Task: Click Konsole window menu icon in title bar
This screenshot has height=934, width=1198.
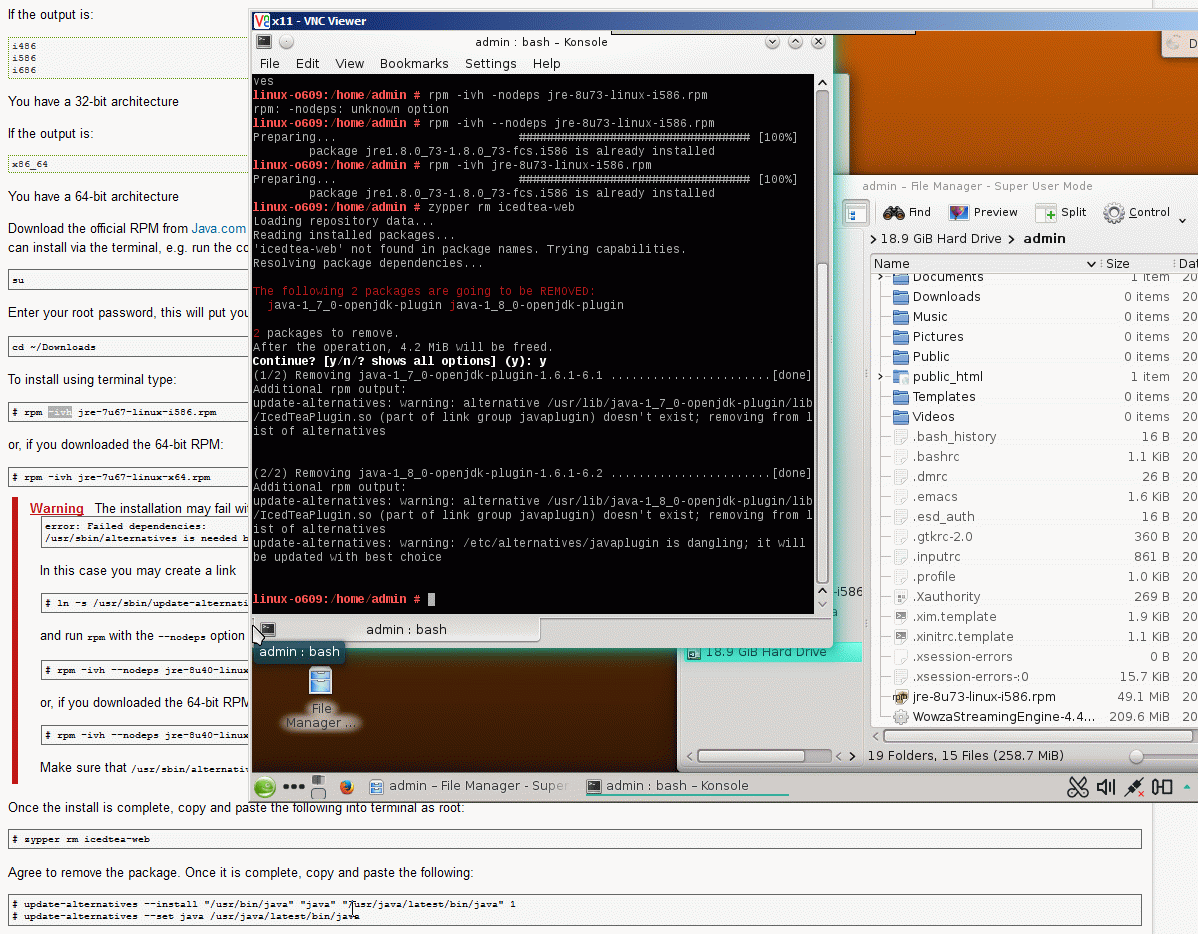Action: (x=264, y=42)
